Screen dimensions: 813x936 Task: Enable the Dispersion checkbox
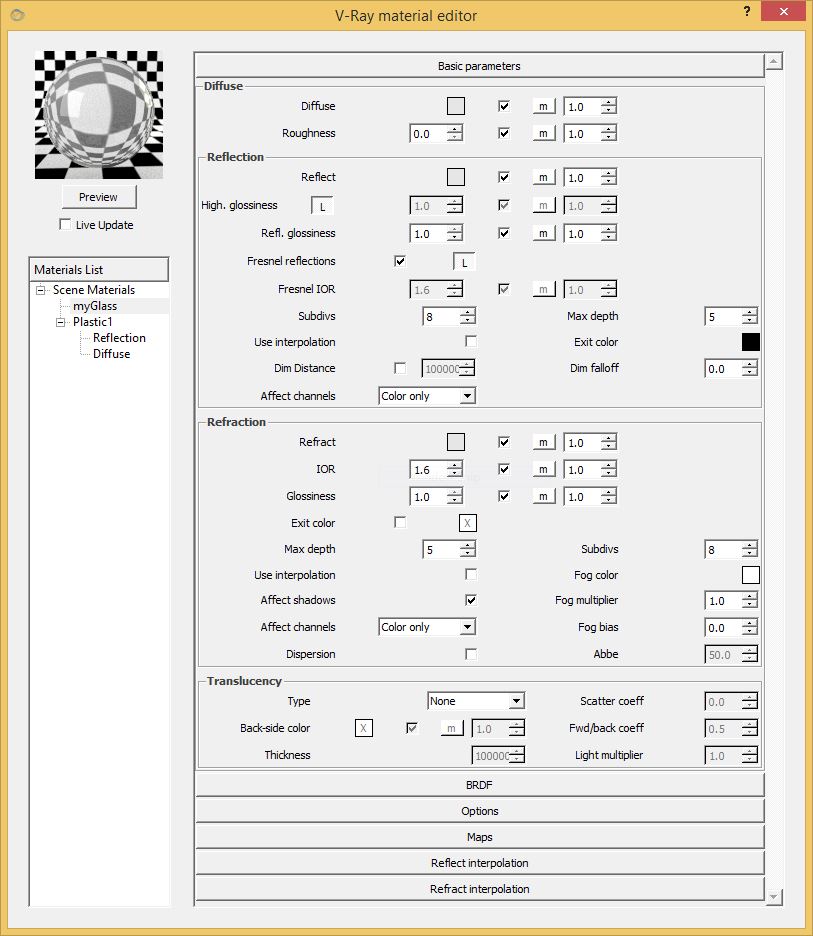tap(471, 654)
